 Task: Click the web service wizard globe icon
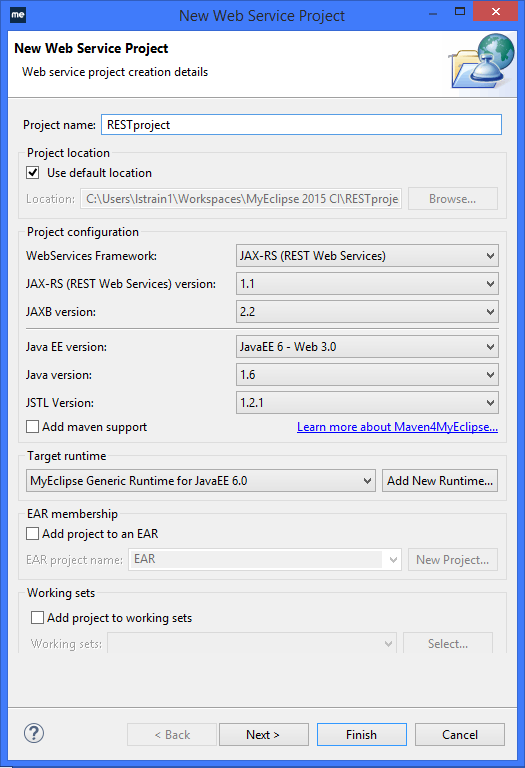(482, 61)
